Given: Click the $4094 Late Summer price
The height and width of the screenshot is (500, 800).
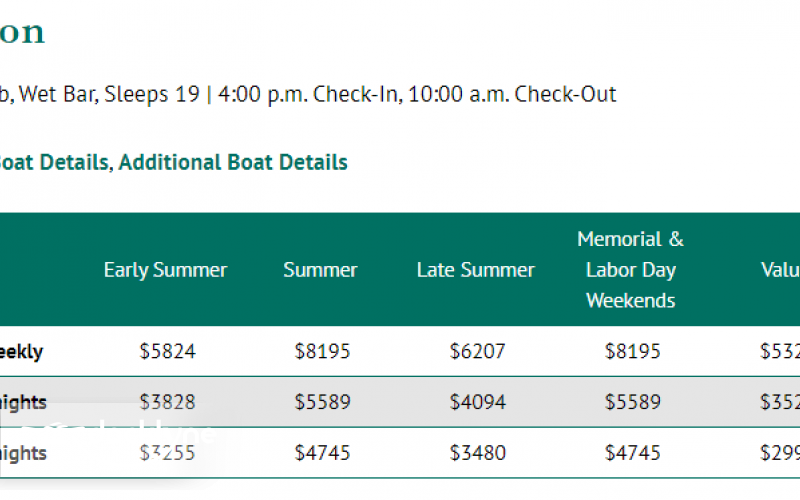Looking at the screenshot, I should (x=477, y=403).
